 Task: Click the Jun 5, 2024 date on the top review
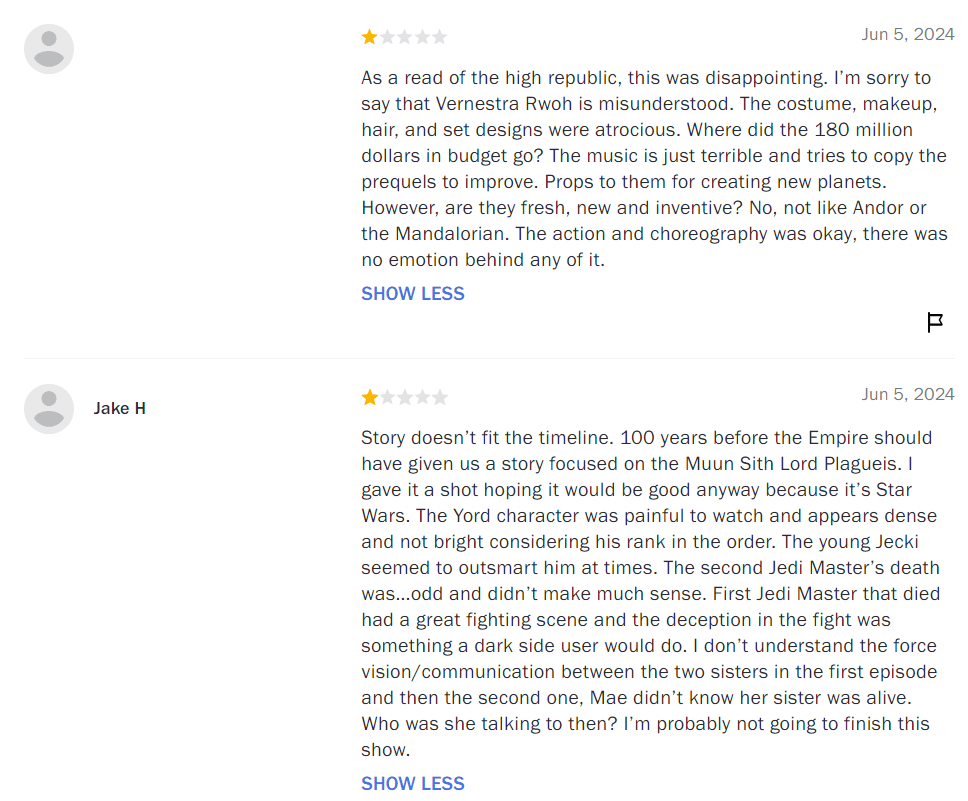pos(908,34)
